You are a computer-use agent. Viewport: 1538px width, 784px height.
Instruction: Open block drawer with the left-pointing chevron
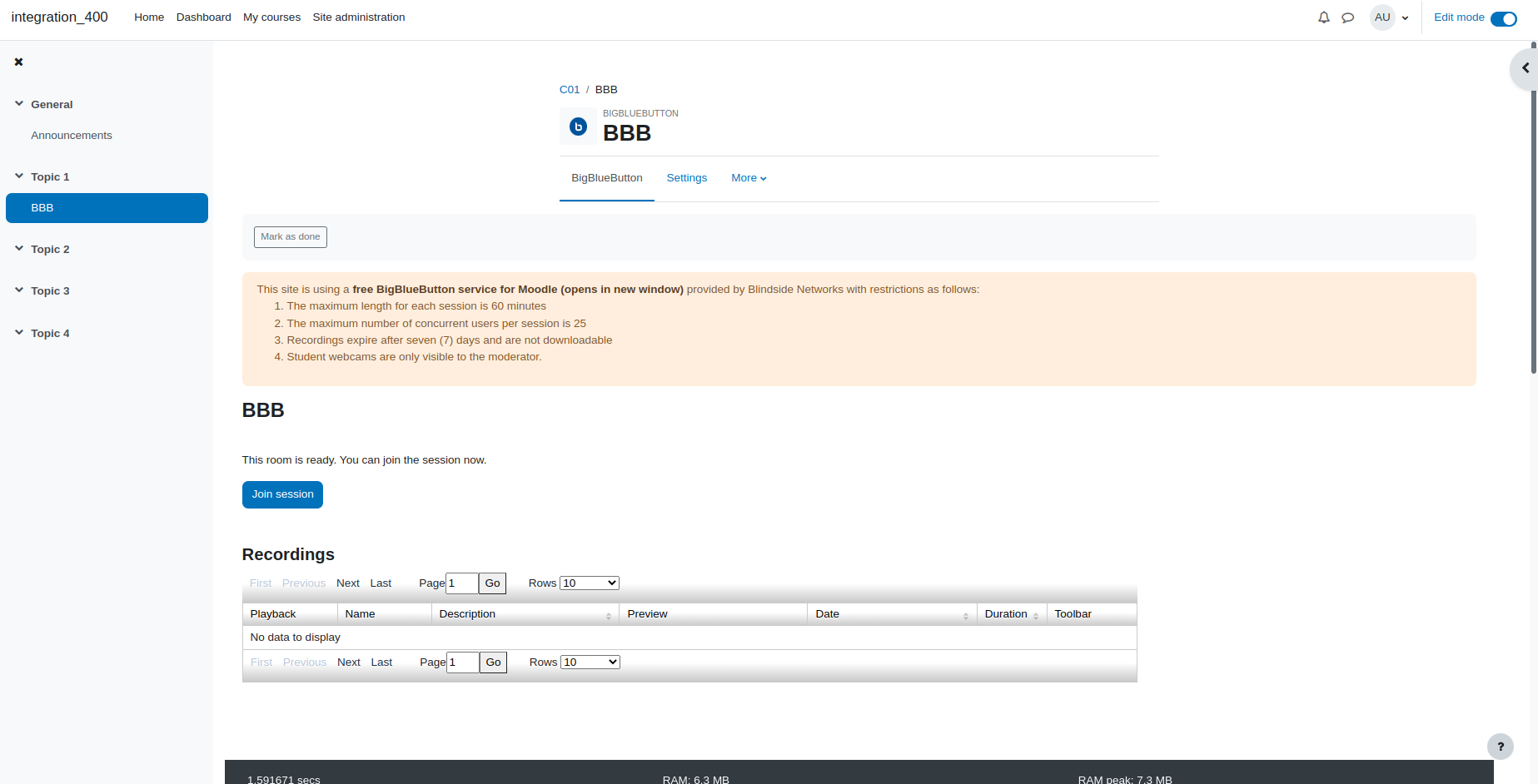1525,68
